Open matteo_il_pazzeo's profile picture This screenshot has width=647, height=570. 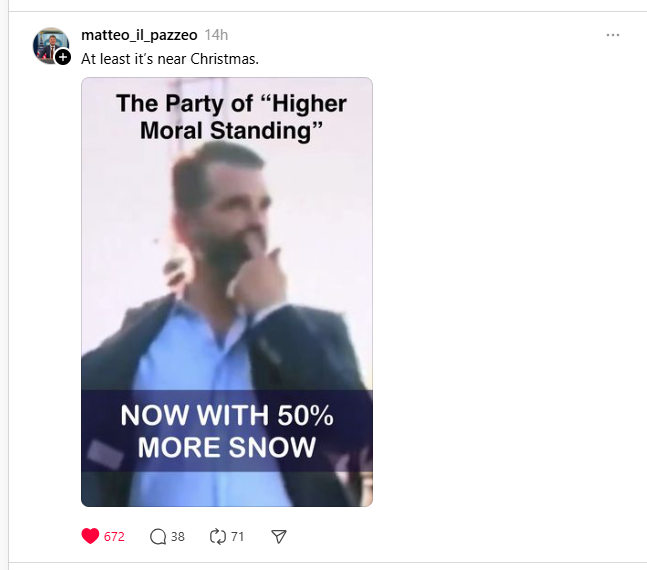49,45
